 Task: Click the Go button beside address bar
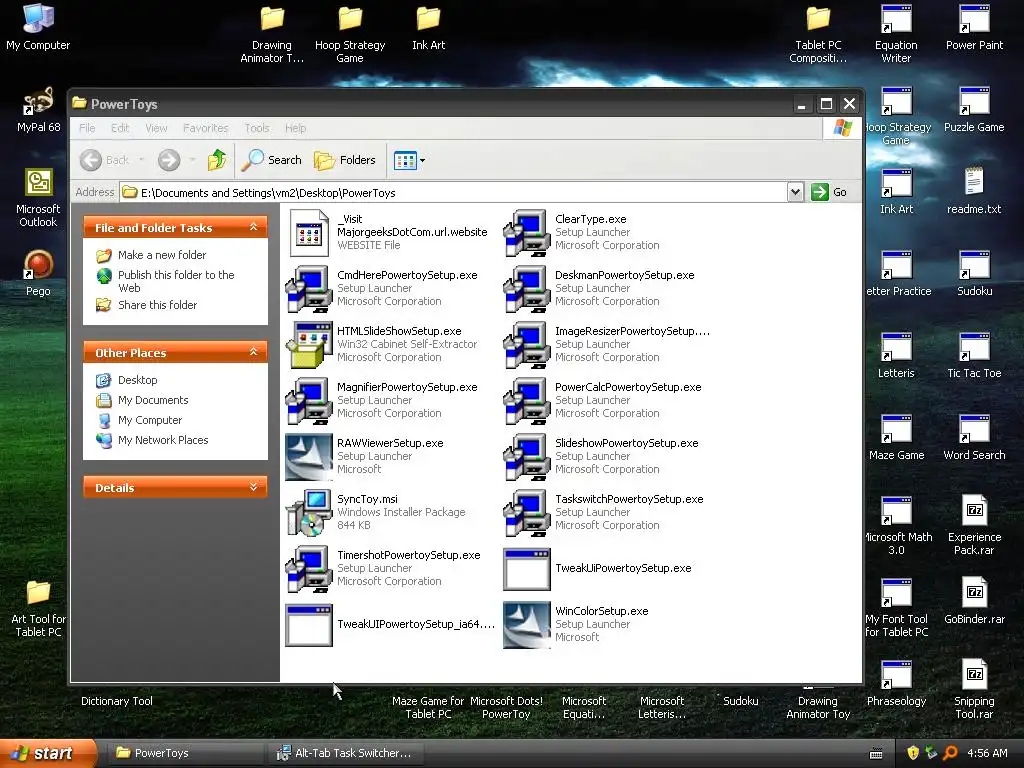[x=829, y=192]
